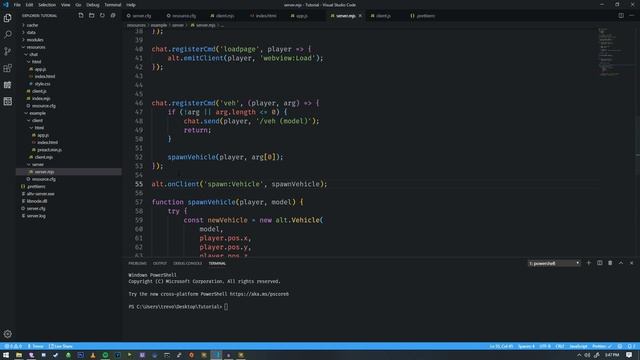Open the Edit menu
The width and height of the screenshot is (640, 360).
click(29, 5)
